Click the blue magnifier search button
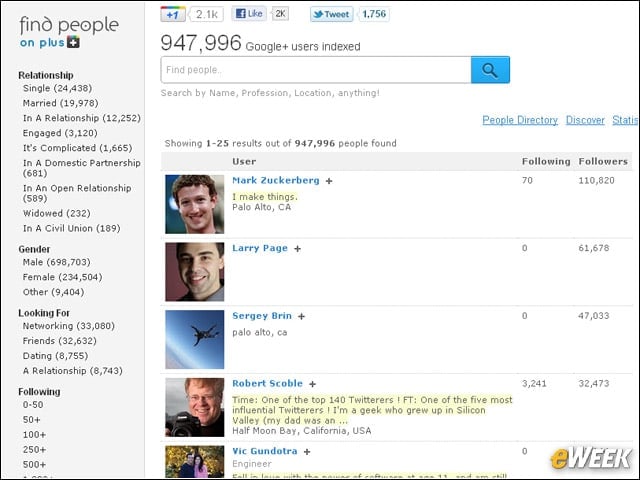Viewport: 640px width, 480px height. click(x=490, y=70)
